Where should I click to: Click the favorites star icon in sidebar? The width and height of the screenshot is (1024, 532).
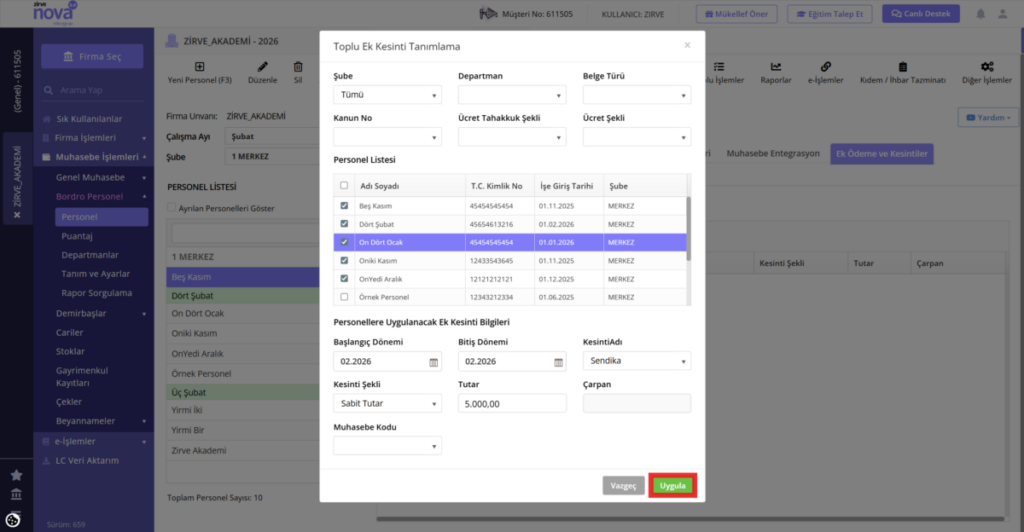coord(16,475)
